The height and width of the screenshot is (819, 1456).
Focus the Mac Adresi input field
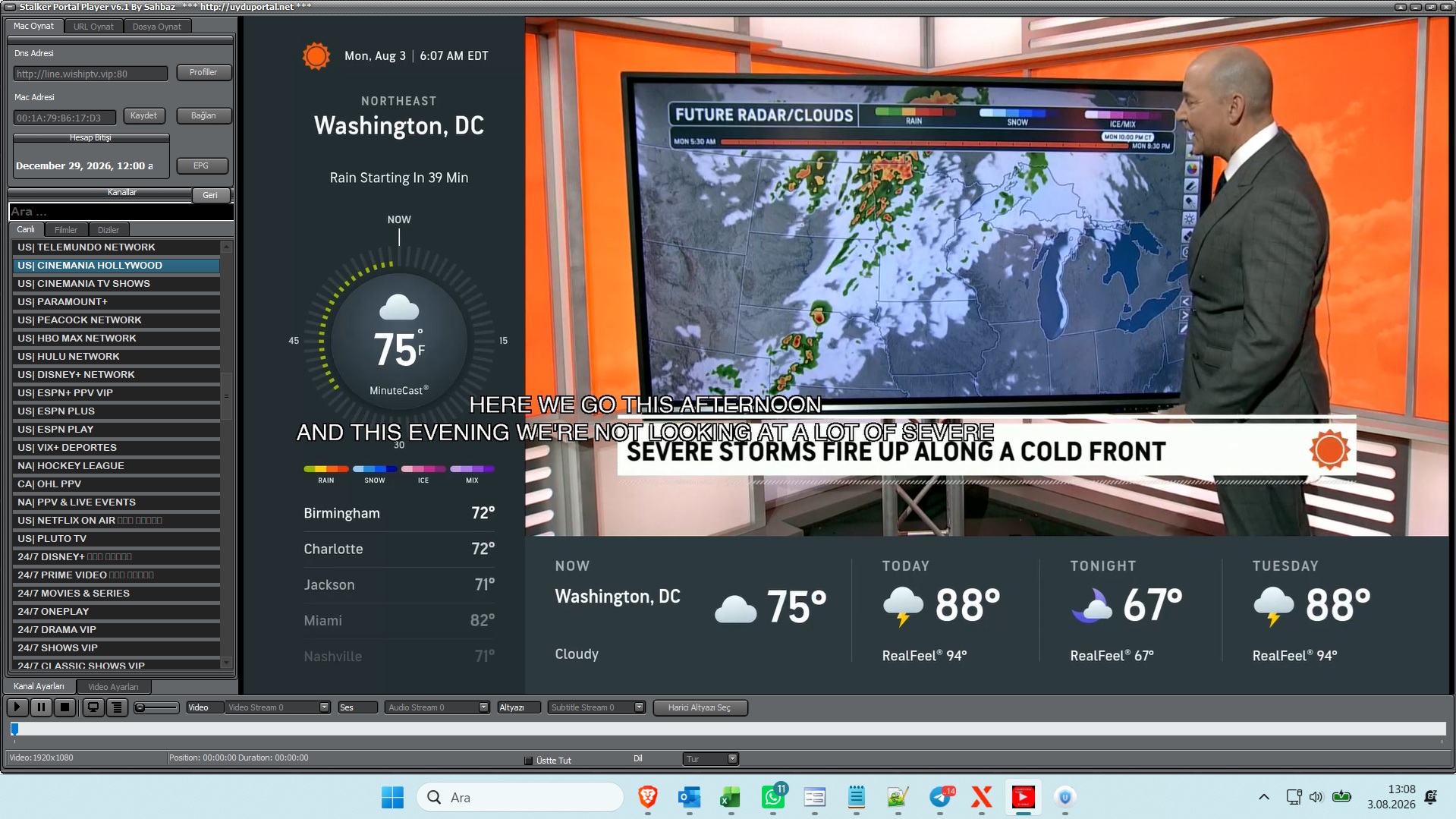(x=64, y=118)
